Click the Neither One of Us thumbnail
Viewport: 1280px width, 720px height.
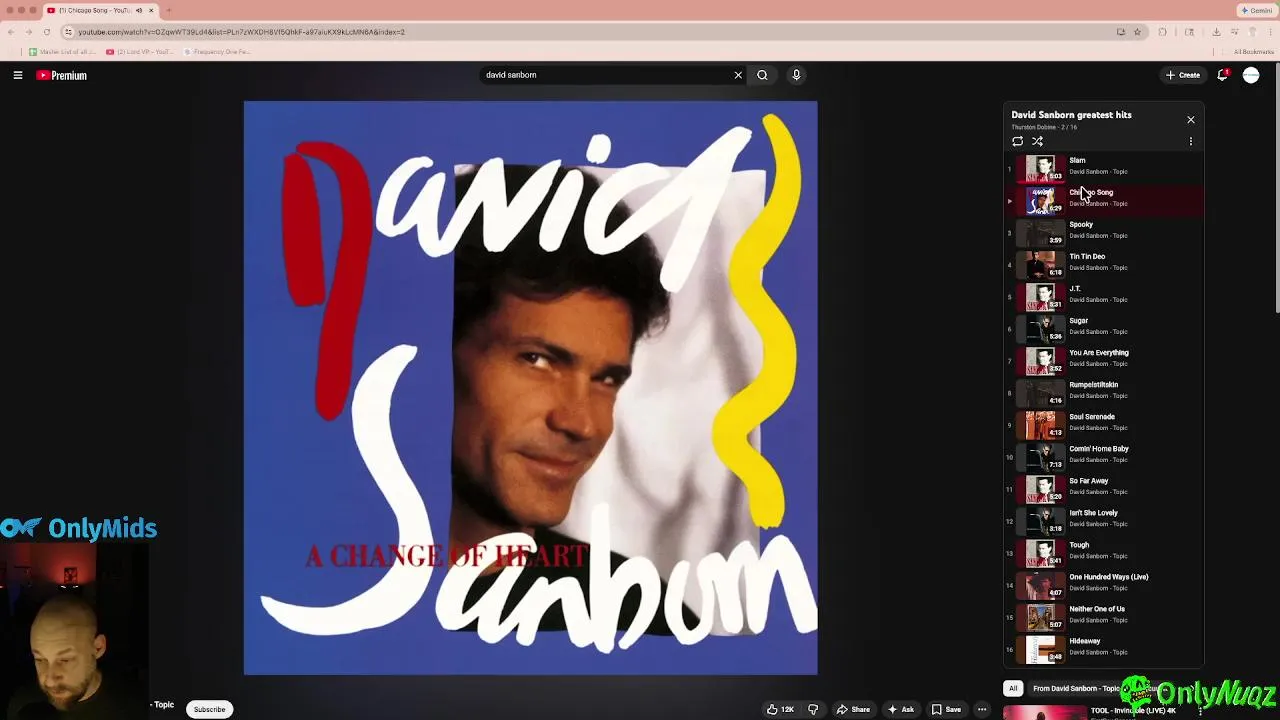[1041, 617]
